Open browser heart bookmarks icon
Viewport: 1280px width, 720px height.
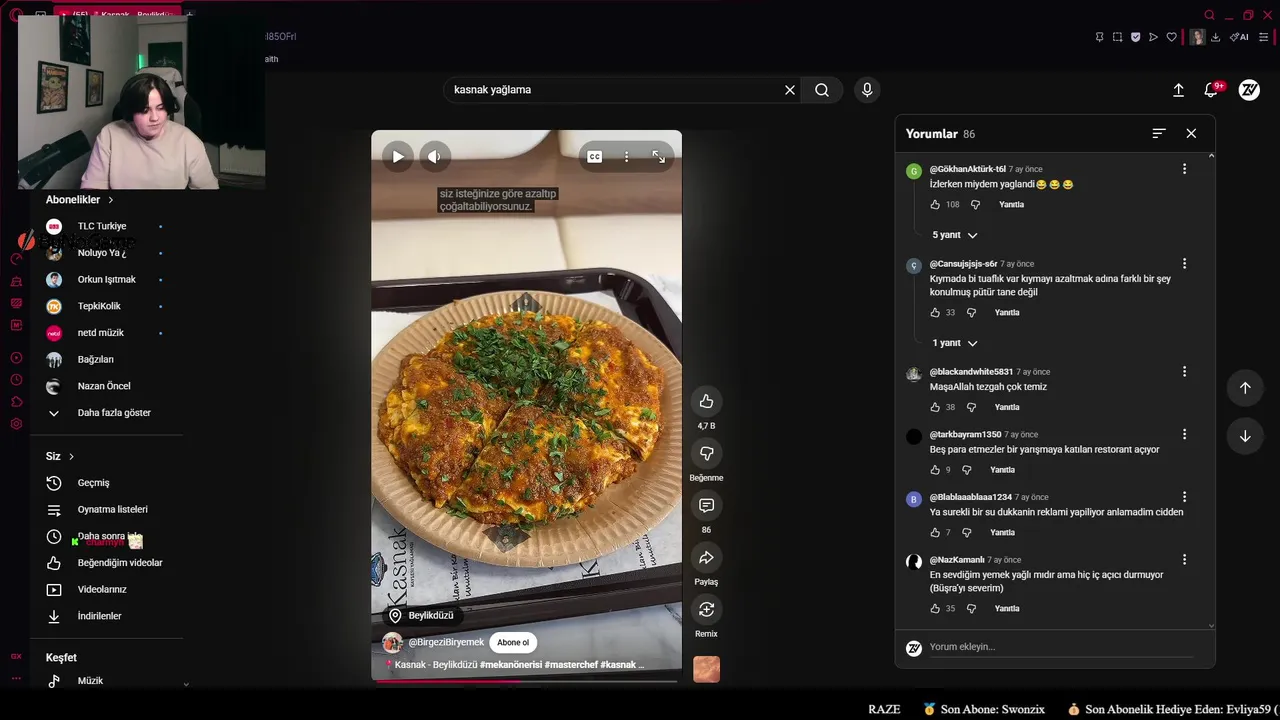click(1172, 37)
